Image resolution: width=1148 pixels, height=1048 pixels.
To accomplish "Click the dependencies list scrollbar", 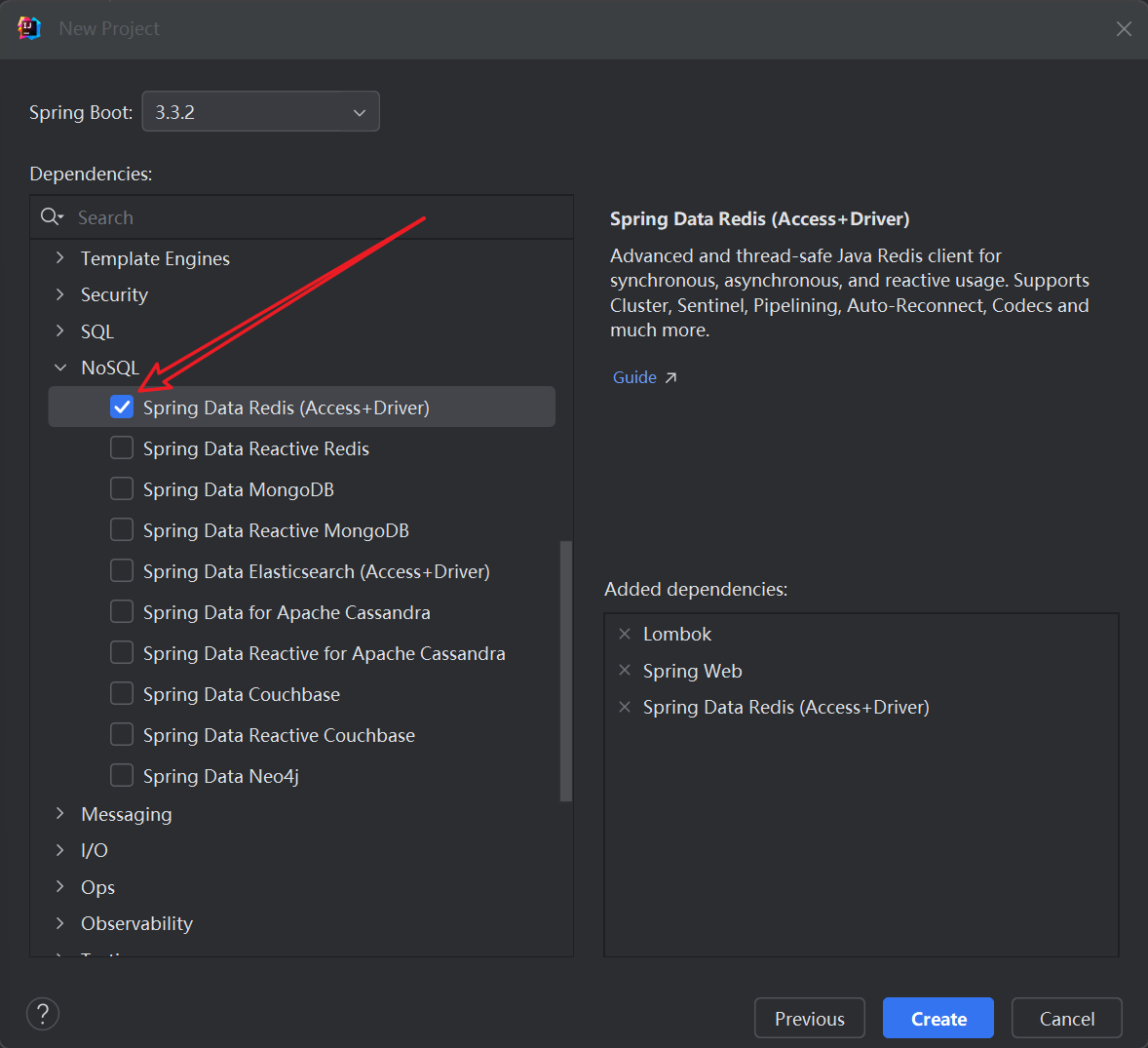I will (x=566, y=671).
